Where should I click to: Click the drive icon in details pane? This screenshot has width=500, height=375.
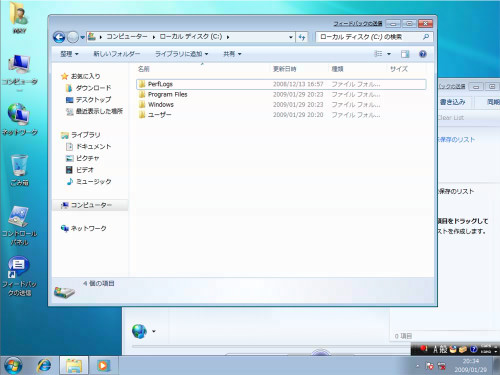(64, 292)
